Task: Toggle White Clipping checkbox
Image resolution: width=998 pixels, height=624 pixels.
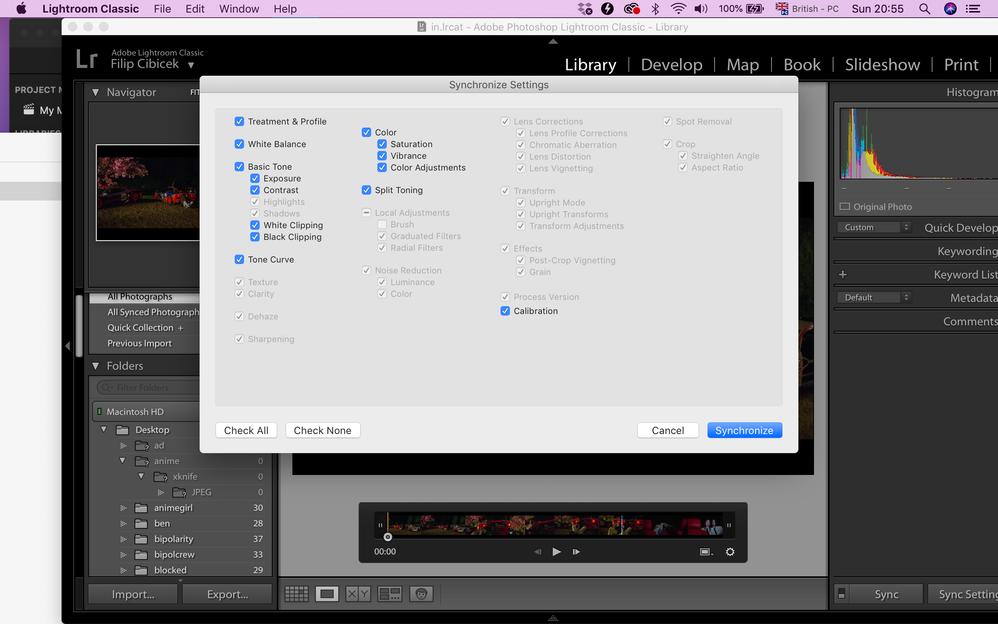Action: tap(255, 225)
